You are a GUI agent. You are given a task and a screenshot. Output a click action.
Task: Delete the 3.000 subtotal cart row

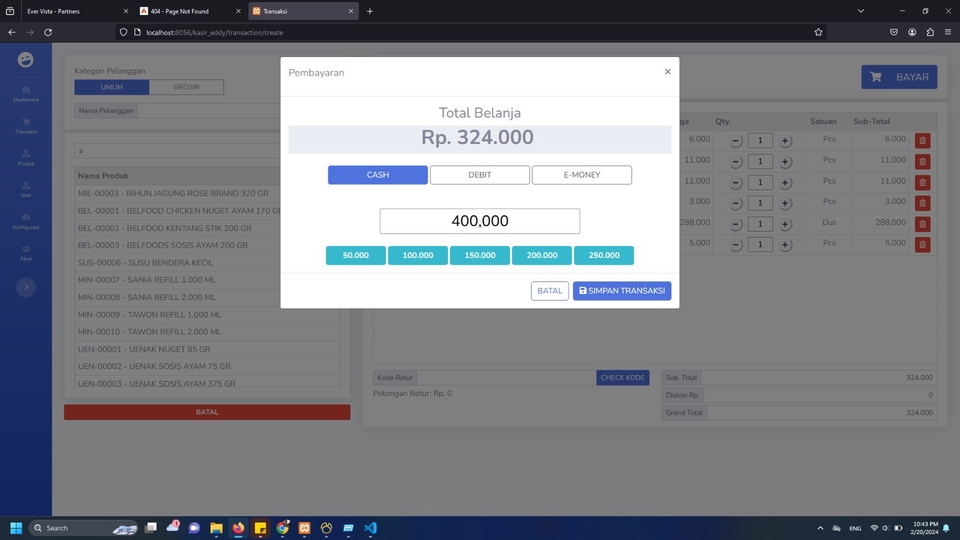point(922,203)
